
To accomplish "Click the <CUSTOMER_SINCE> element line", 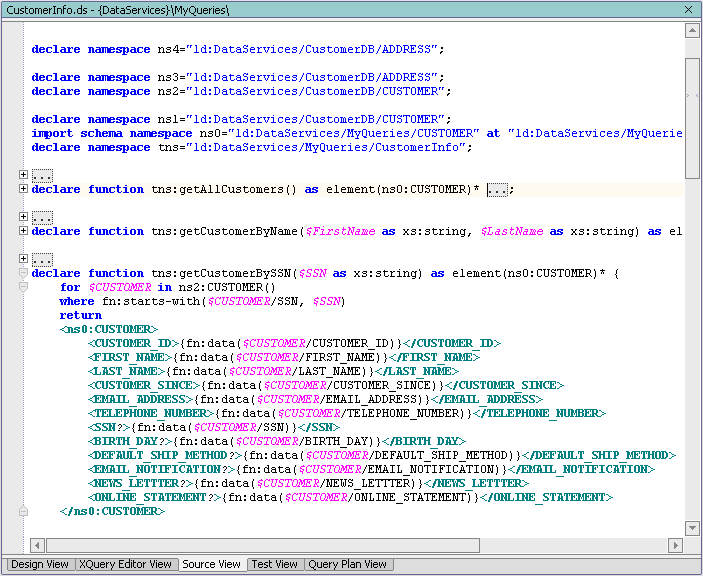I will click(x=326, y=385).
